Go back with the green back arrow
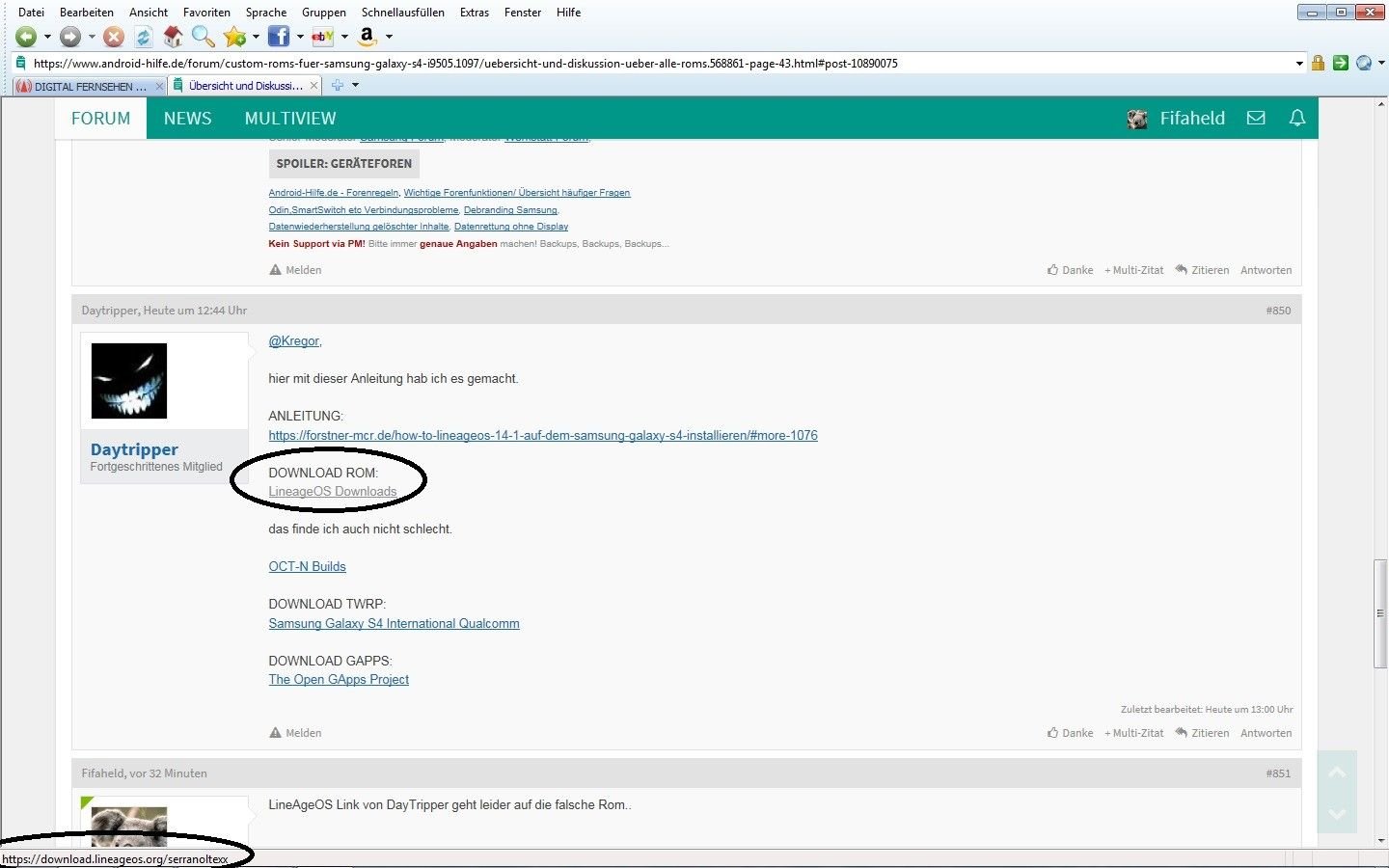Viewport: 1389px width, 868px height. click(26, 37)
